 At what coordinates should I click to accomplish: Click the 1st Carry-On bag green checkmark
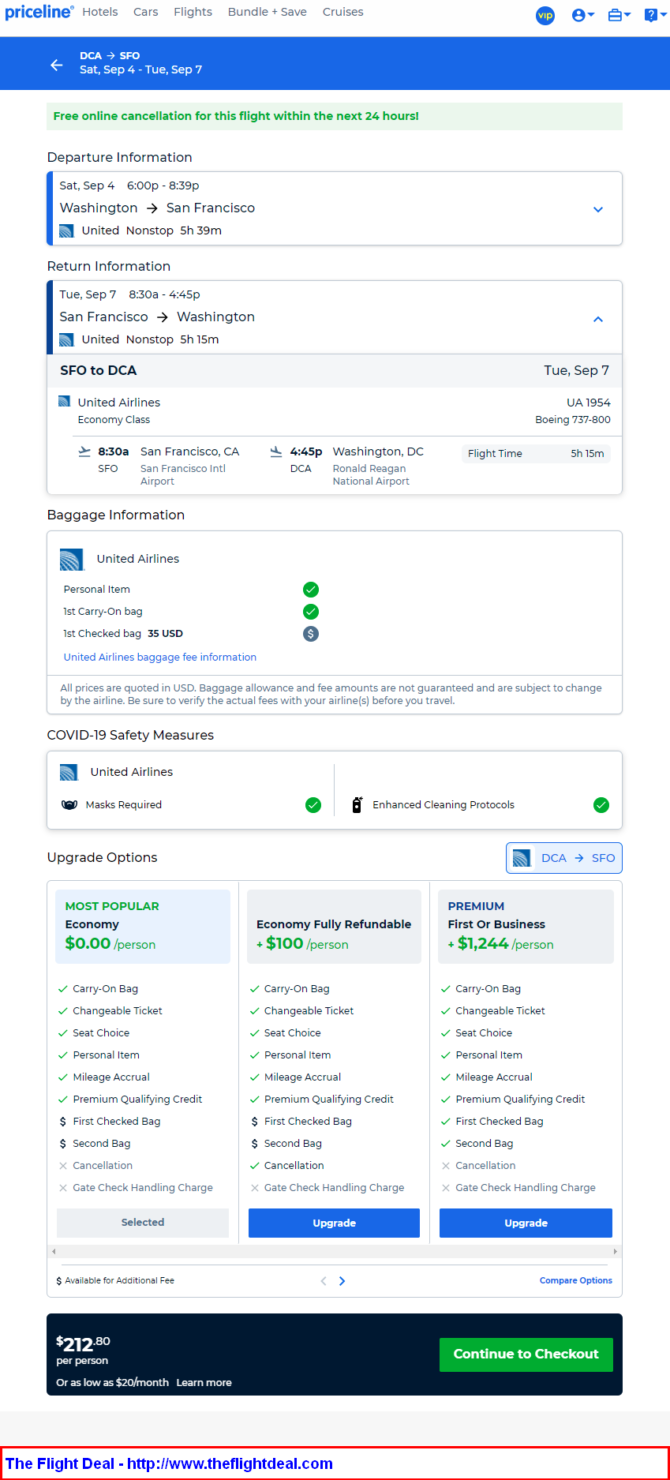[311, 611]
